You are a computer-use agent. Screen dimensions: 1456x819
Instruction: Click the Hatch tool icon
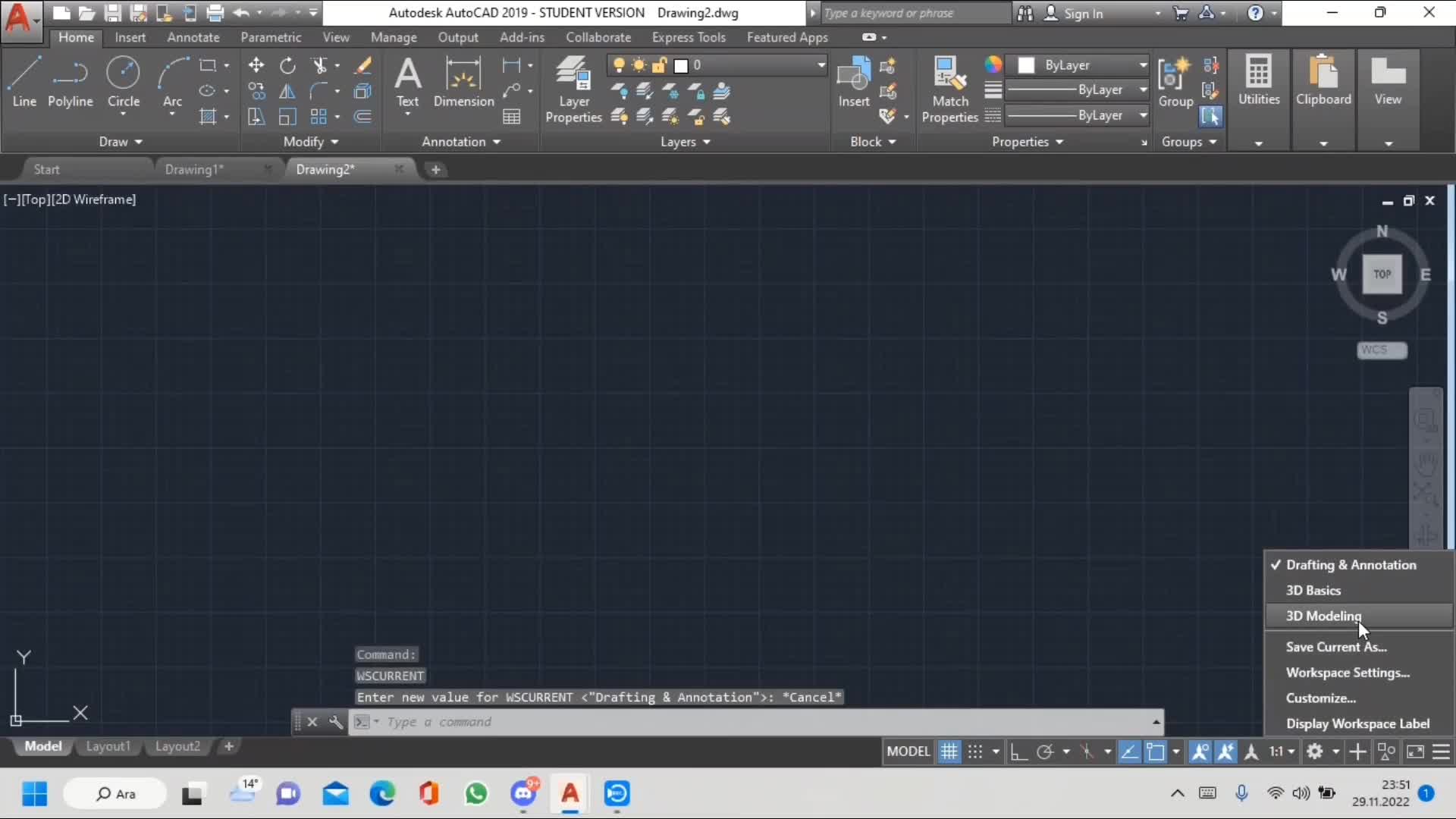[207, 117]
